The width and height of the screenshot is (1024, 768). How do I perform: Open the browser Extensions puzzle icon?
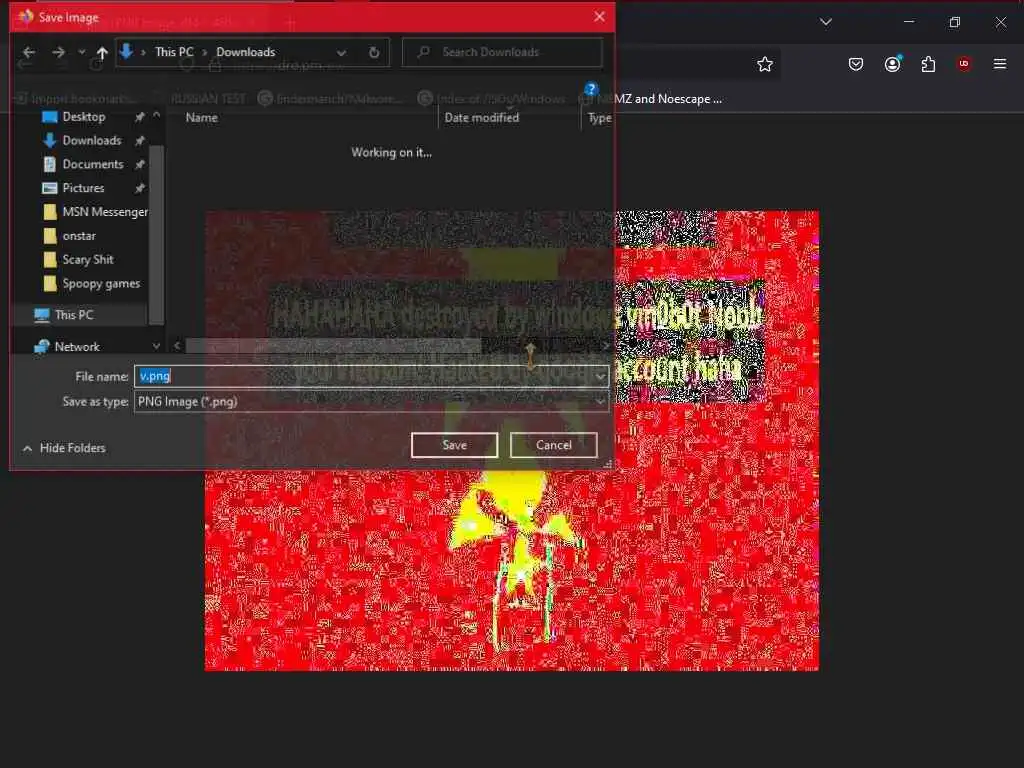(928, 64)
